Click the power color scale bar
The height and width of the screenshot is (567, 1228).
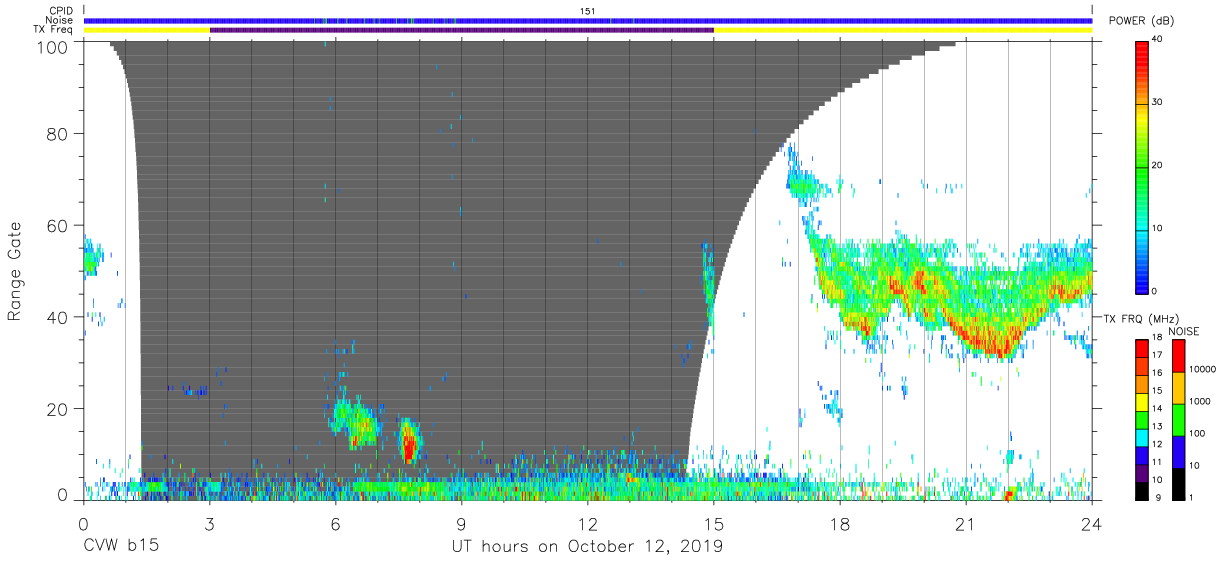(1142, 165)
